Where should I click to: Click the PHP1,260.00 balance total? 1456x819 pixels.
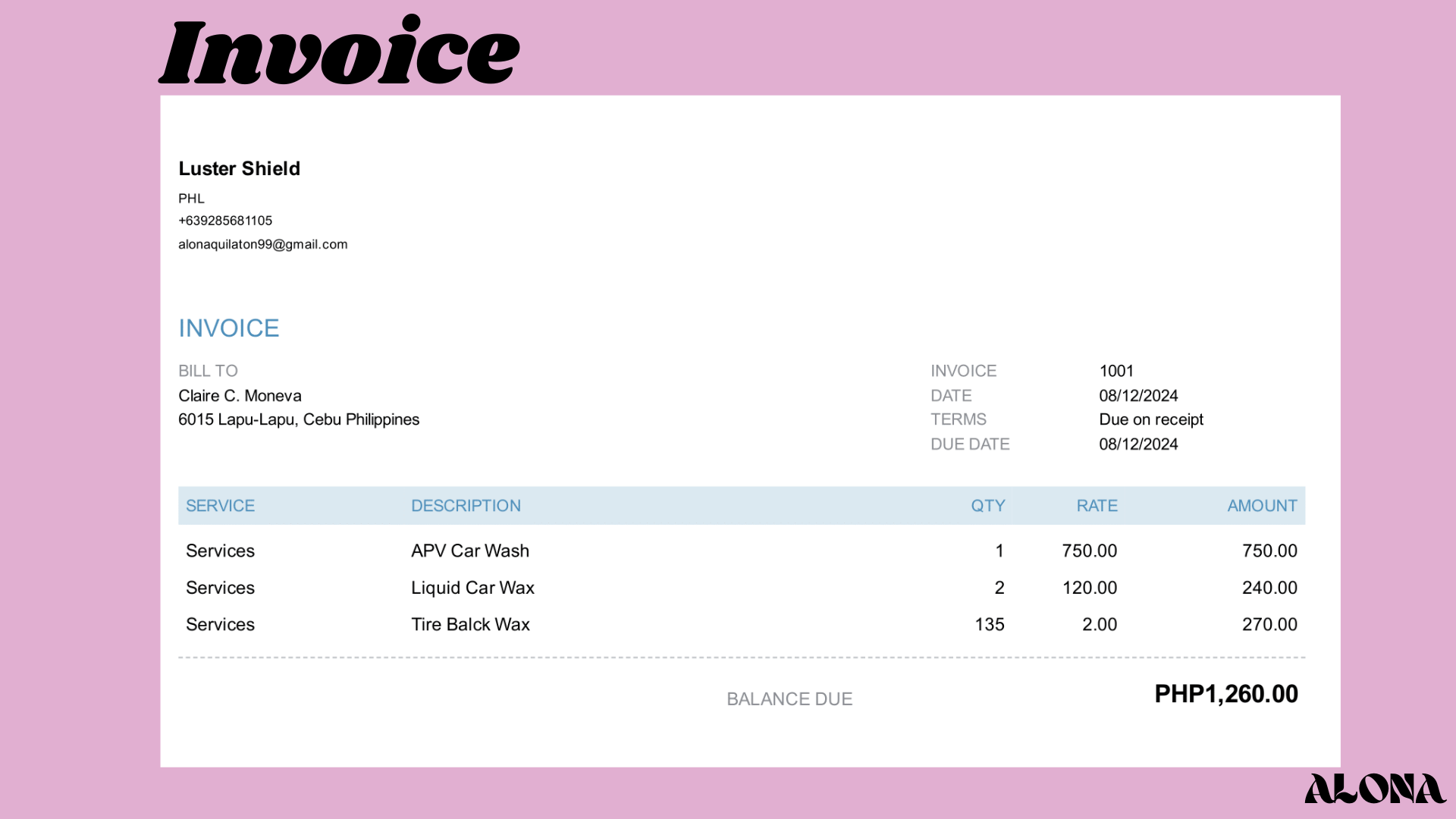click(1225, 694)
